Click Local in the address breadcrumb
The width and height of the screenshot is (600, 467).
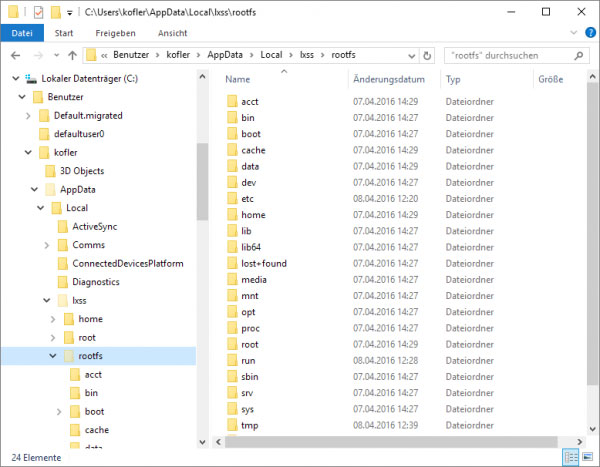pos(271,55)
